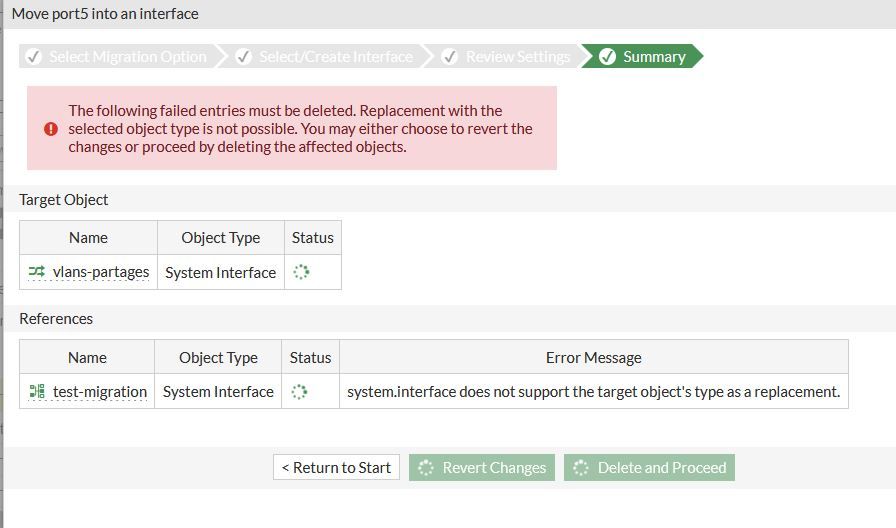Viewport: 896px width, 528px height.
Task: Click the Select/Create Interface checkmark icon
Action: pos(243,57)
